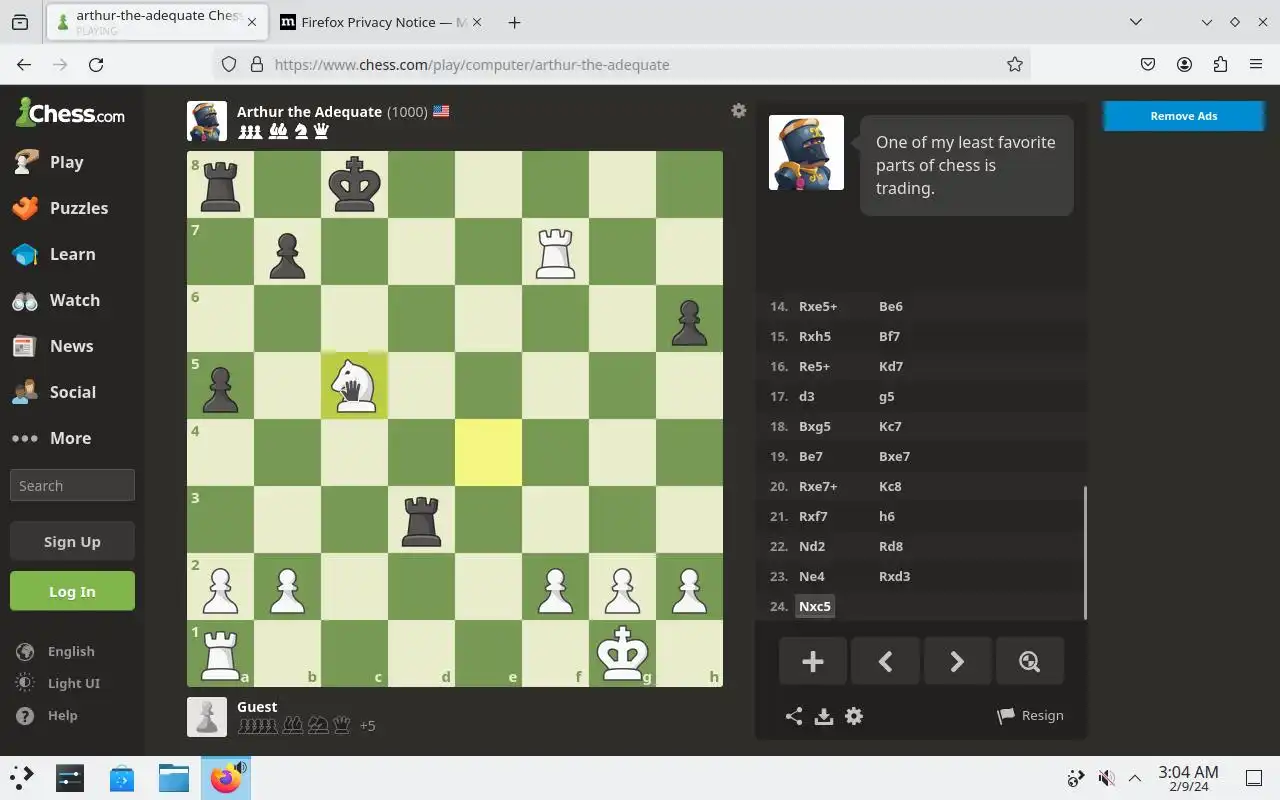Open game panel settings gear

tap(854, 716)
